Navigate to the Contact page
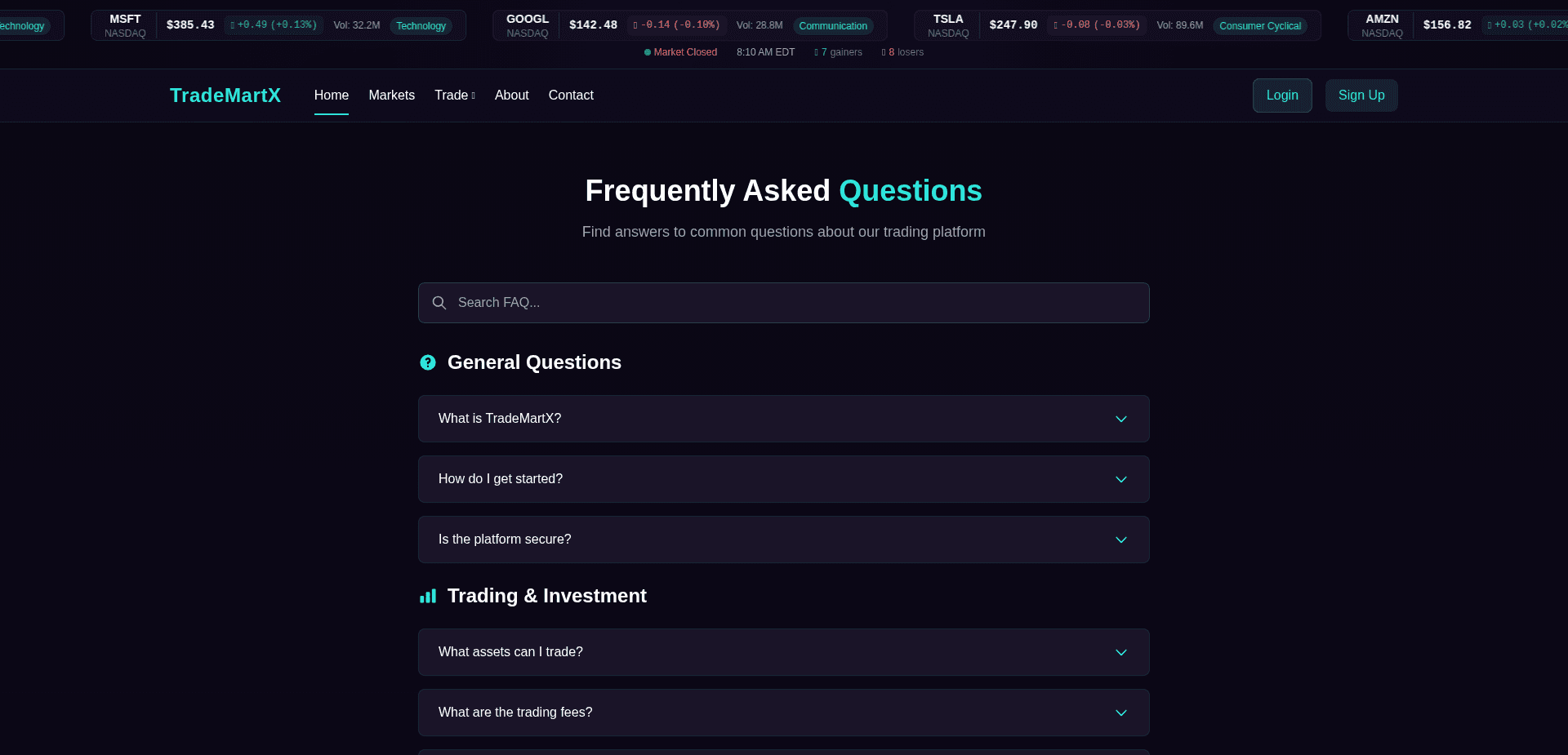 pyautogui.click(x=571, y=95)
